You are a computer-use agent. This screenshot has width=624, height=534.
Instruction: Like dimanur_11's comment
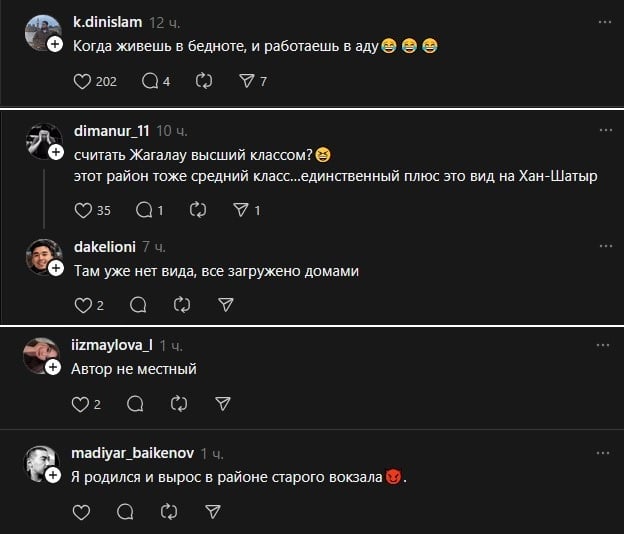(x=82, y=210)
